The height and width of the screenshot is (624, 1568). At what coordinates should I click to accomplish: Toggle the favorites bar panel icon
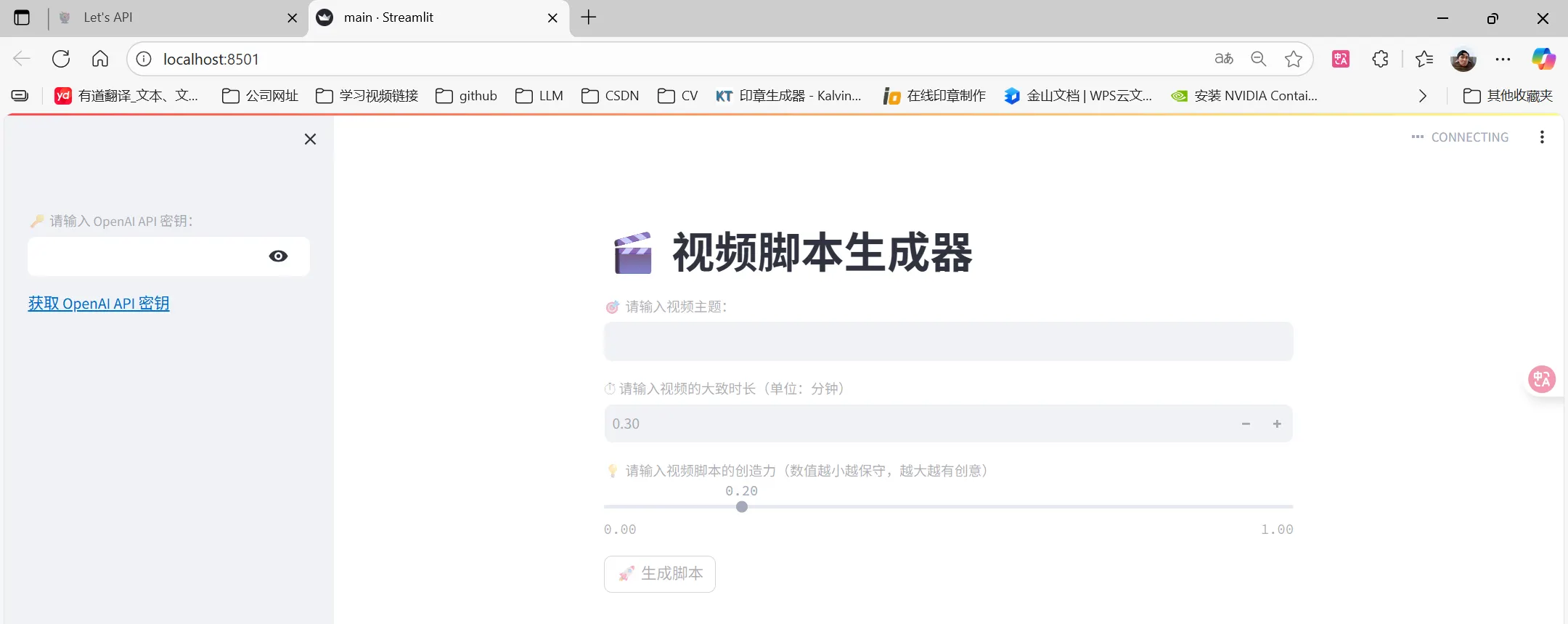(x=20, y=96)
